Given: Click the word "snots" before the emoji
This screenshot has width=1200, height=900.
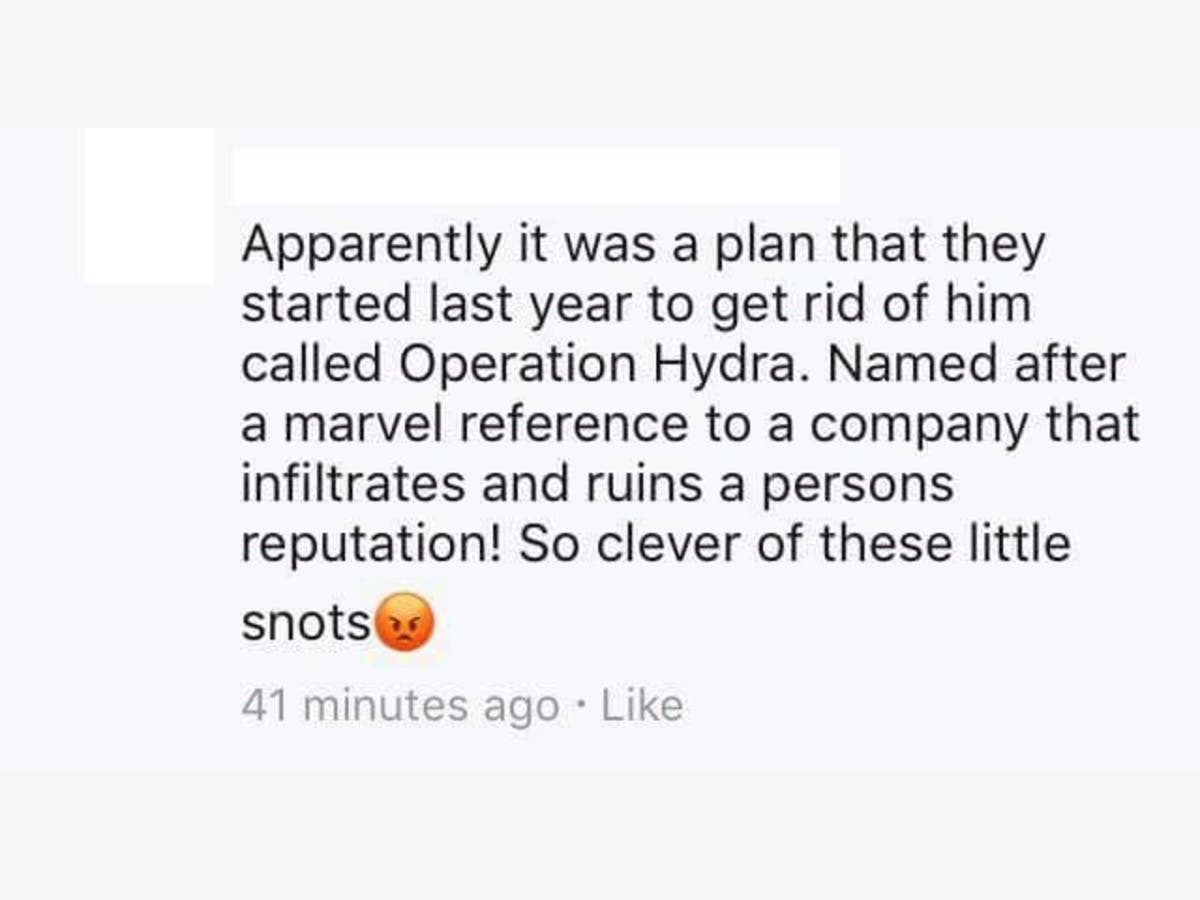Looking at the screenshot, I should tap(305, 624).
